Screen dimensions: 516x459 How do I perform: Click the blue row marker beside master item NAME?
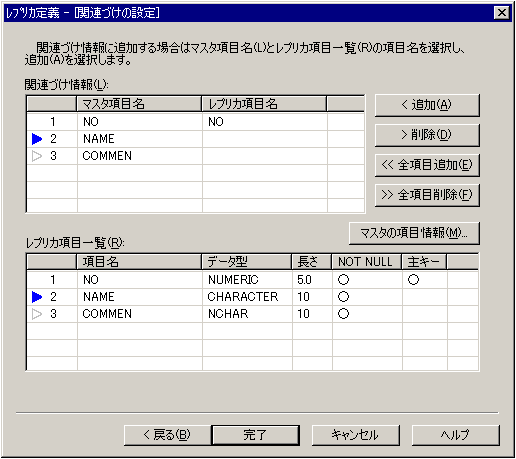(37, 139)
